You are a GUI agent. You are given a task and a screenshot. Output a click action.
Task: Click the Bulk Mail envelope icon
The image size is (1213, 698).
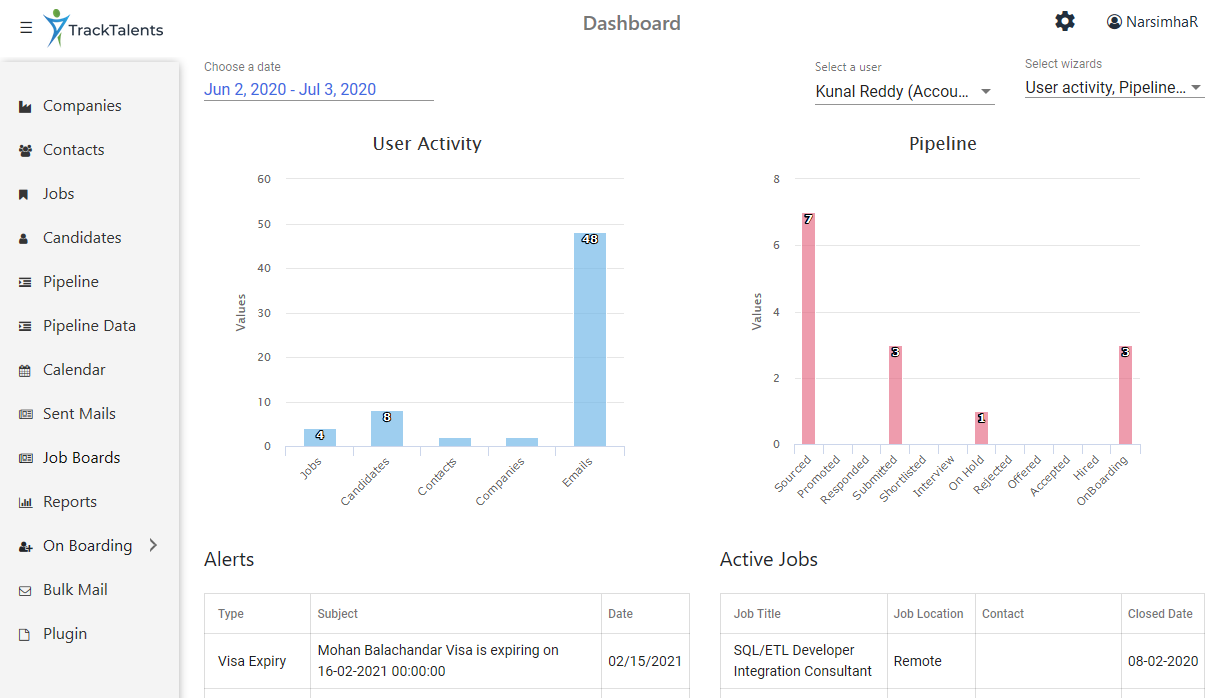click(25, 591)
